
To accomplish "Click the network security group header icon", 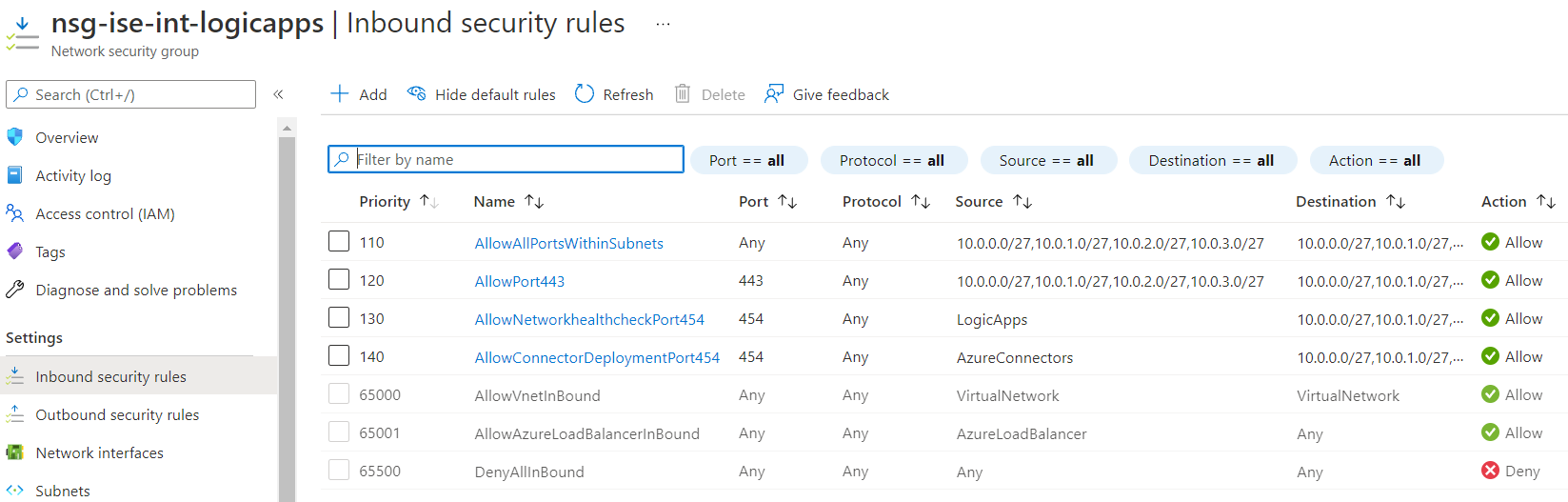I will point(22,34).
